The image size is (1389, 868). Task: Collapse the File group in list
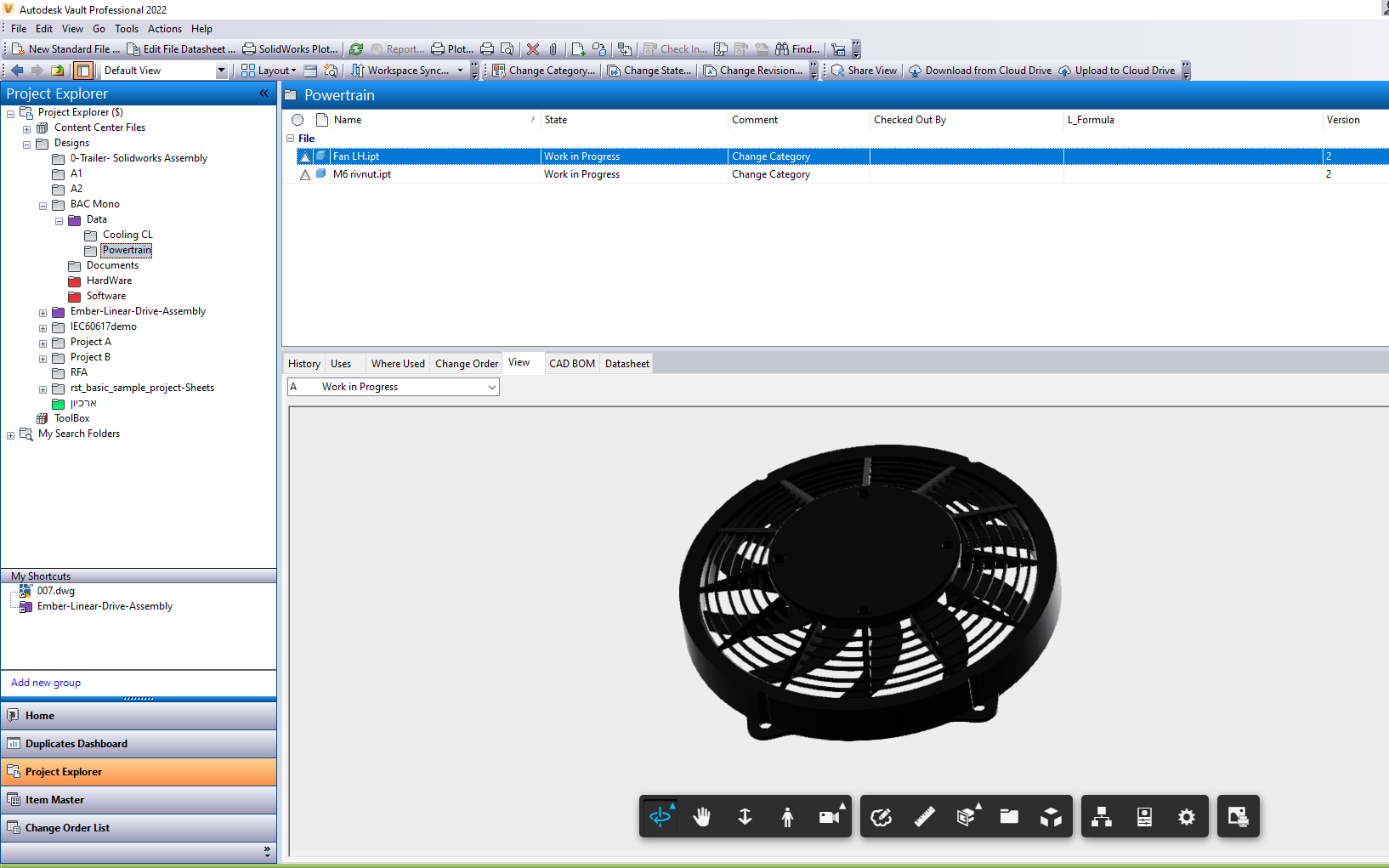coord(290,139)
